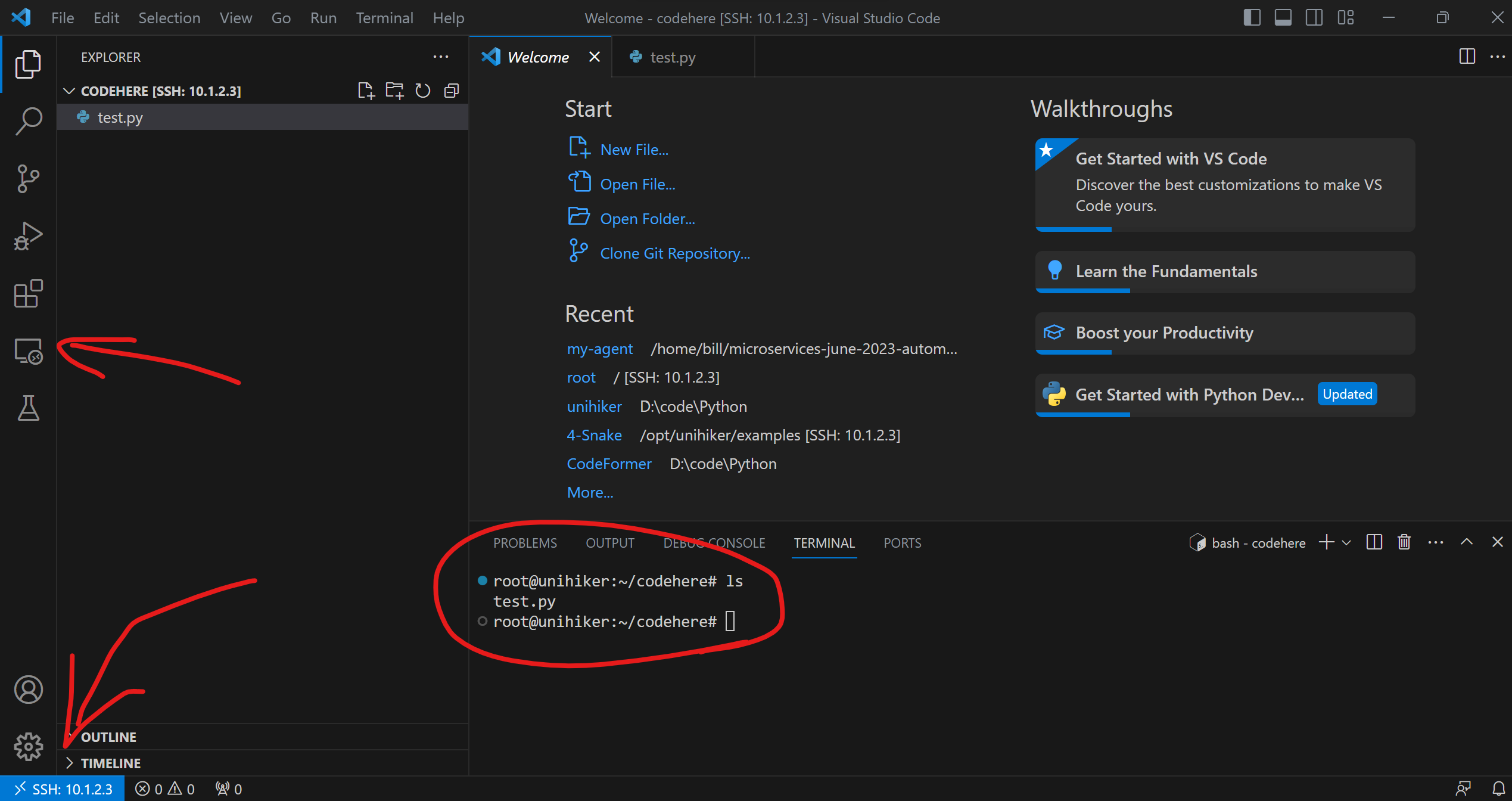Close the Welcome tab
1512x801 pixels.
(594, 57)
